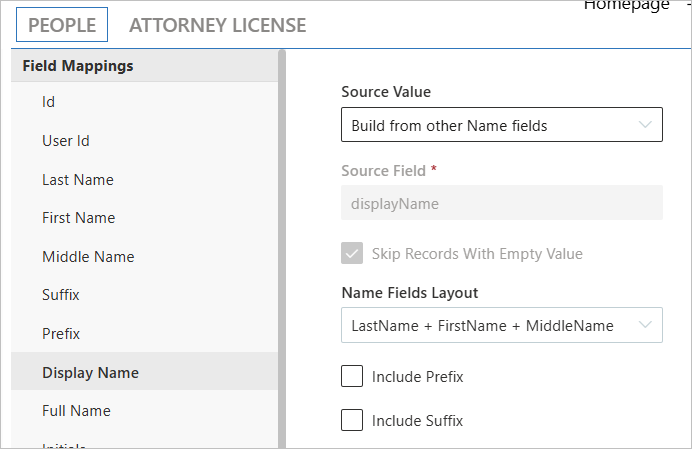Viewport: 692px width, 449px height.
Task: Select the Id field mapping
Action: click(x=144, y=102)
